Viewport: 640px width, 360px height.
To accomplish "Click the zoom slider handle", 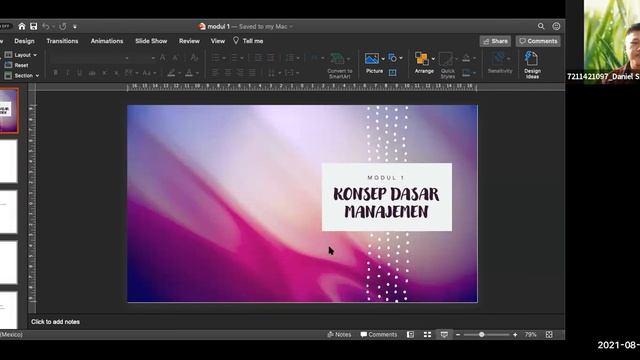I will click(482, 335).
